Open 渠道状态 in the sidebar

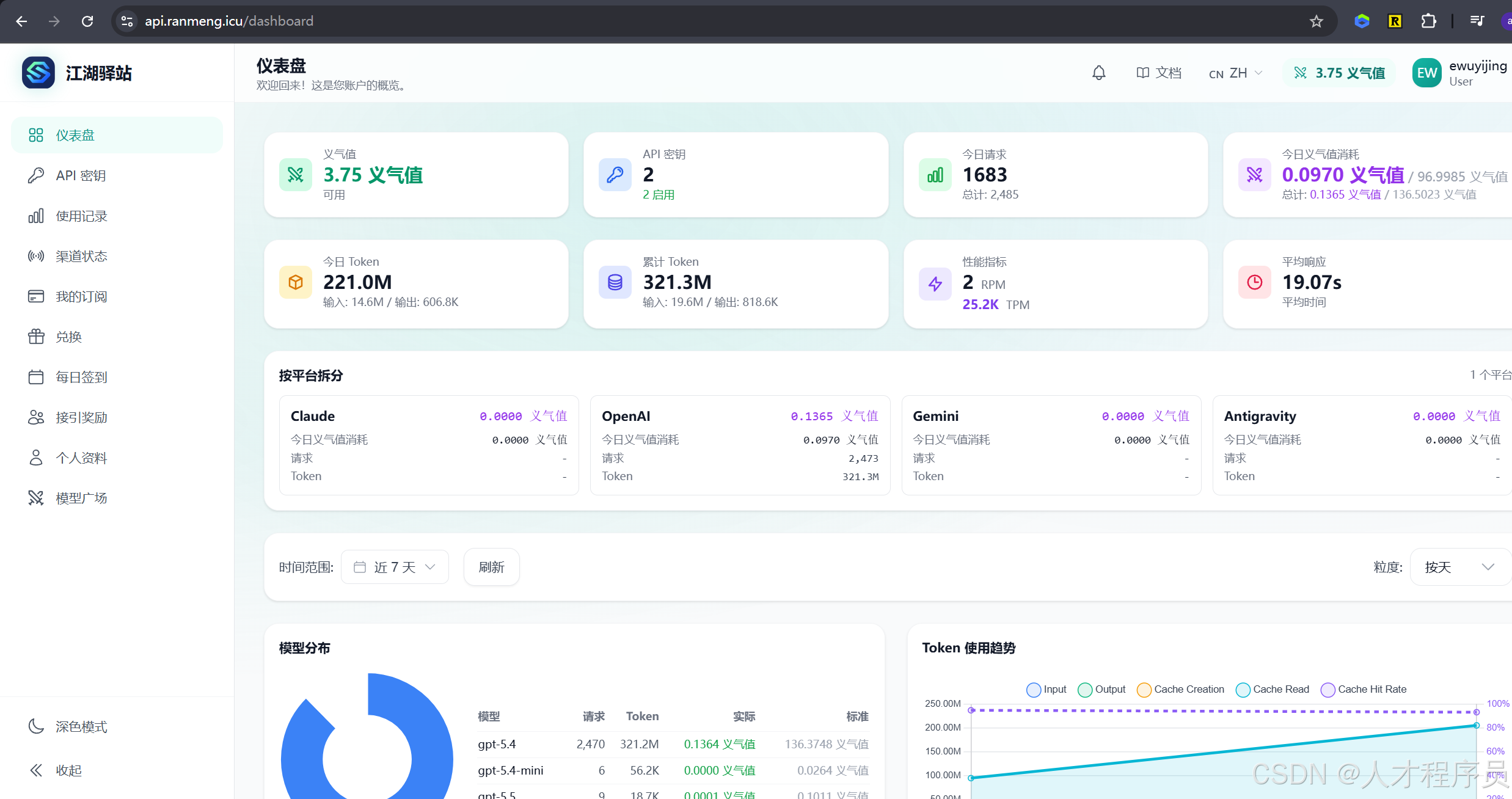117,256
